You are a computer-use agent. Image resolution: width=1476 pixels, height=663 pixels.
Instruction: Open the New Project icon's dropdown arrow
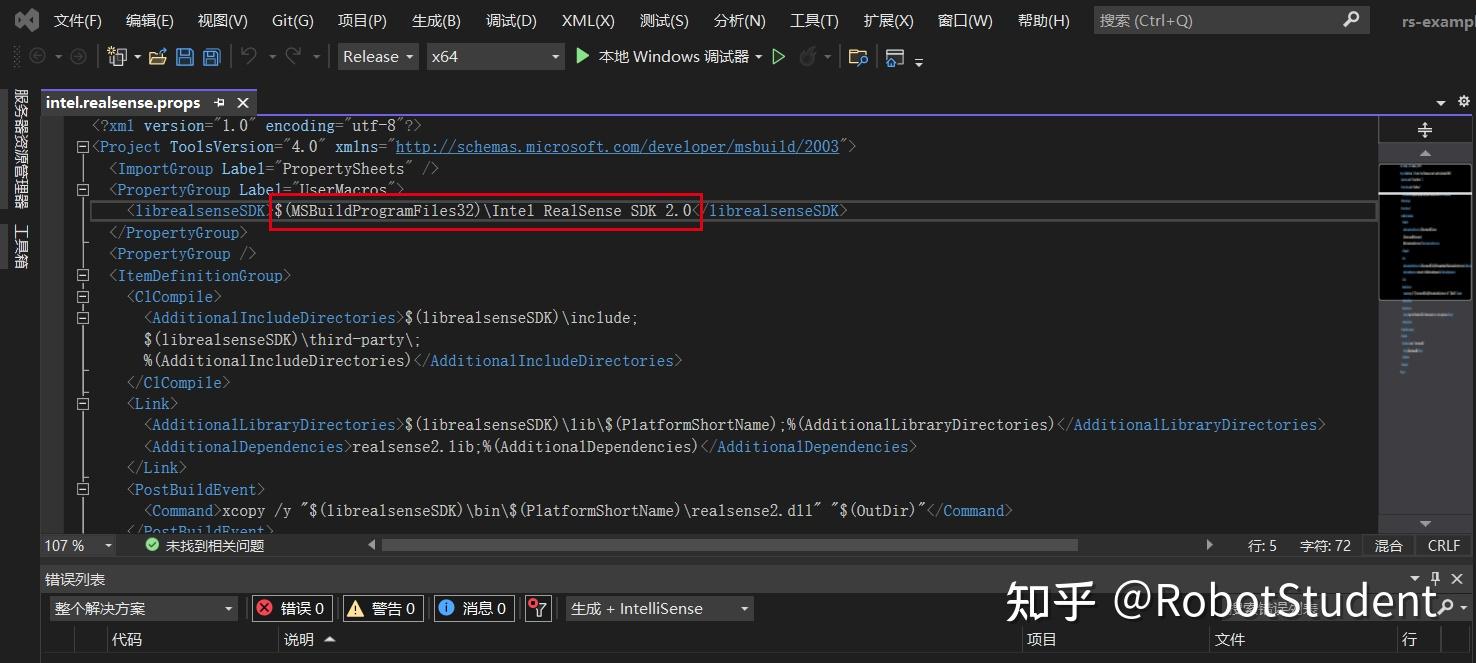tap(137, 57)
